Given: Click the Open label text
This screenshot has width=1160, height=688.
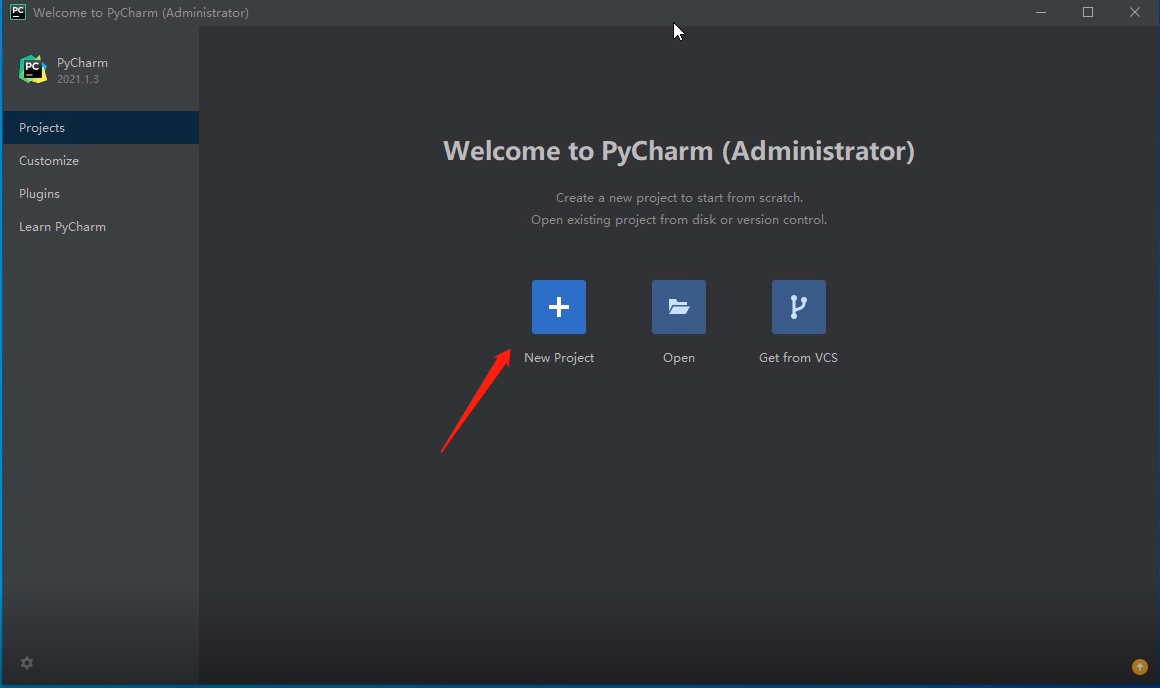Looking at the screenshot, I should click(678, 358).
